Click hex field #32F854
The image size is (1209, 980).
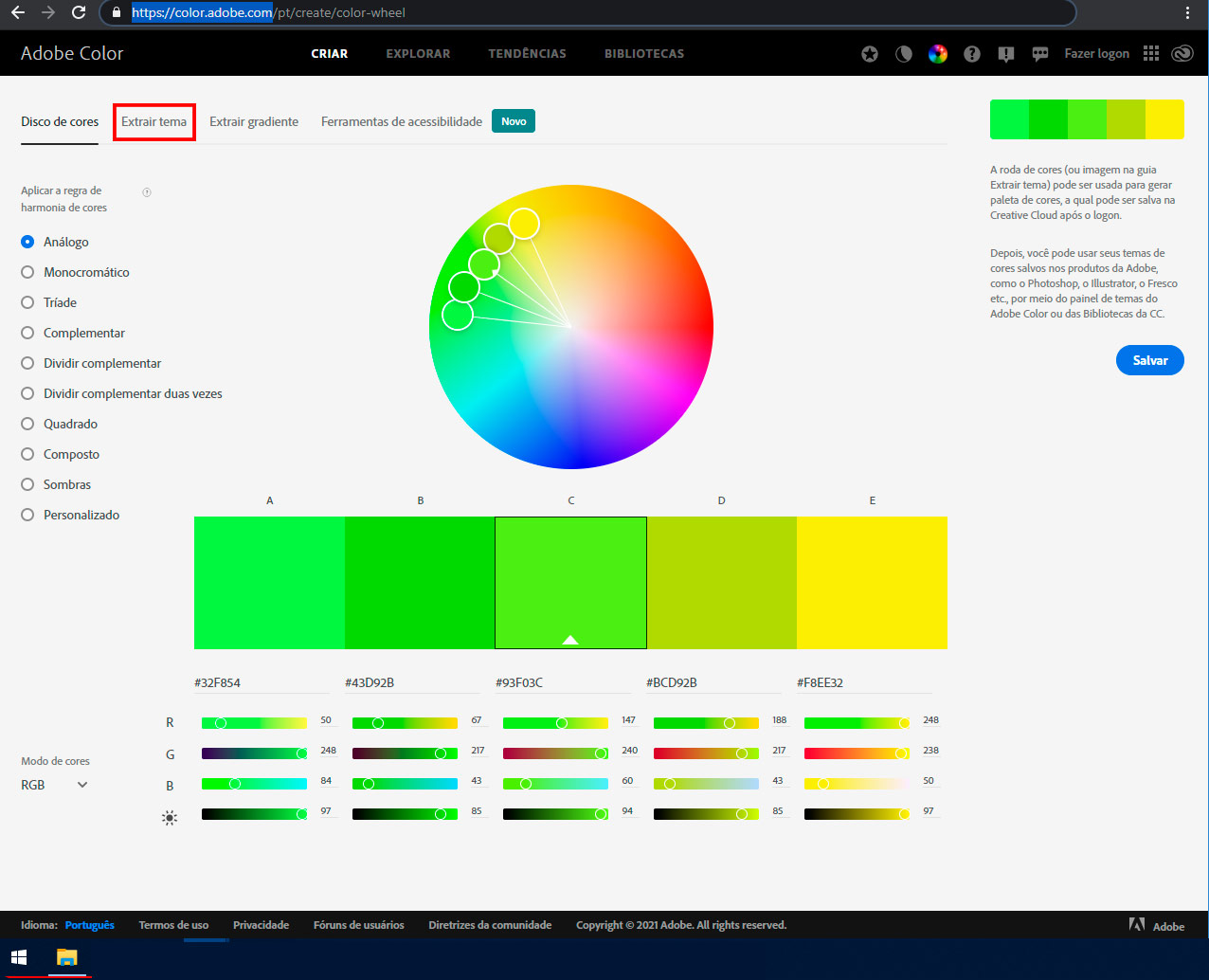pos(262,682)
